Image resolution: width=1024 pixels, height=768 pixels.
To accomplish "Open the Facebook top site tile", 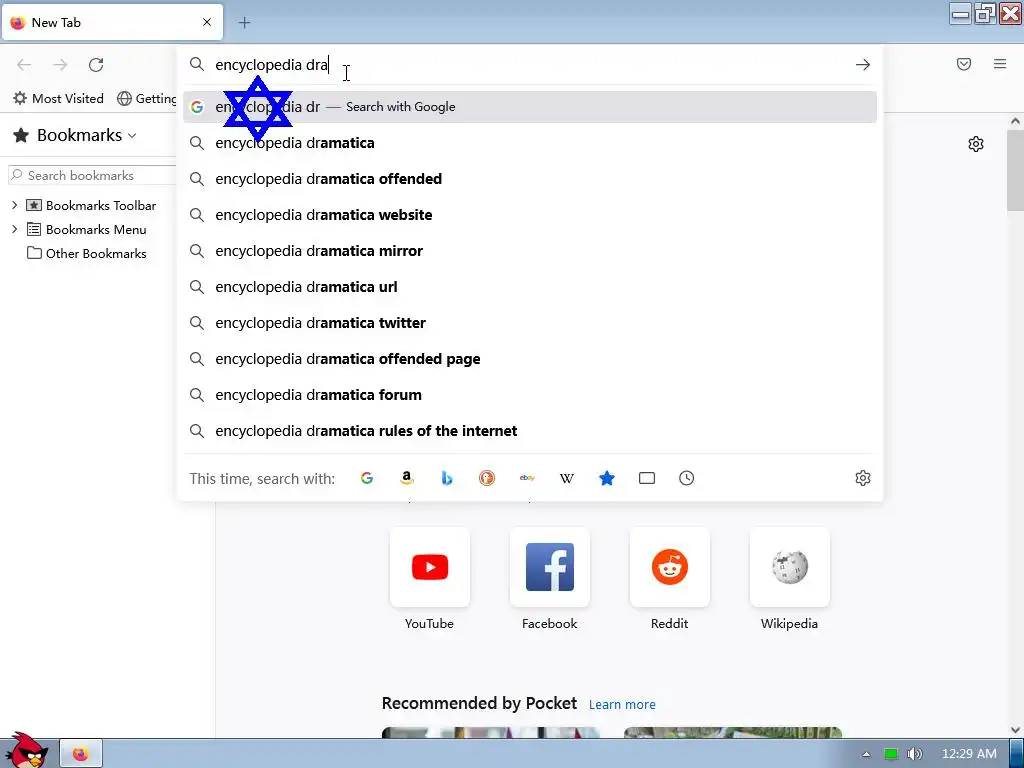I will [550, 567].
